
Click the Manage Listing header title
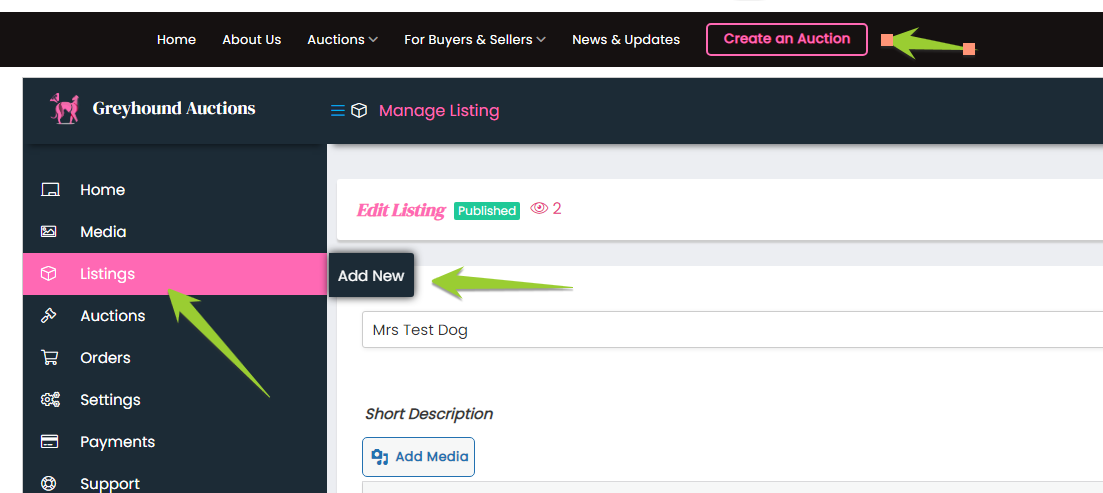(x=439, y=110)
